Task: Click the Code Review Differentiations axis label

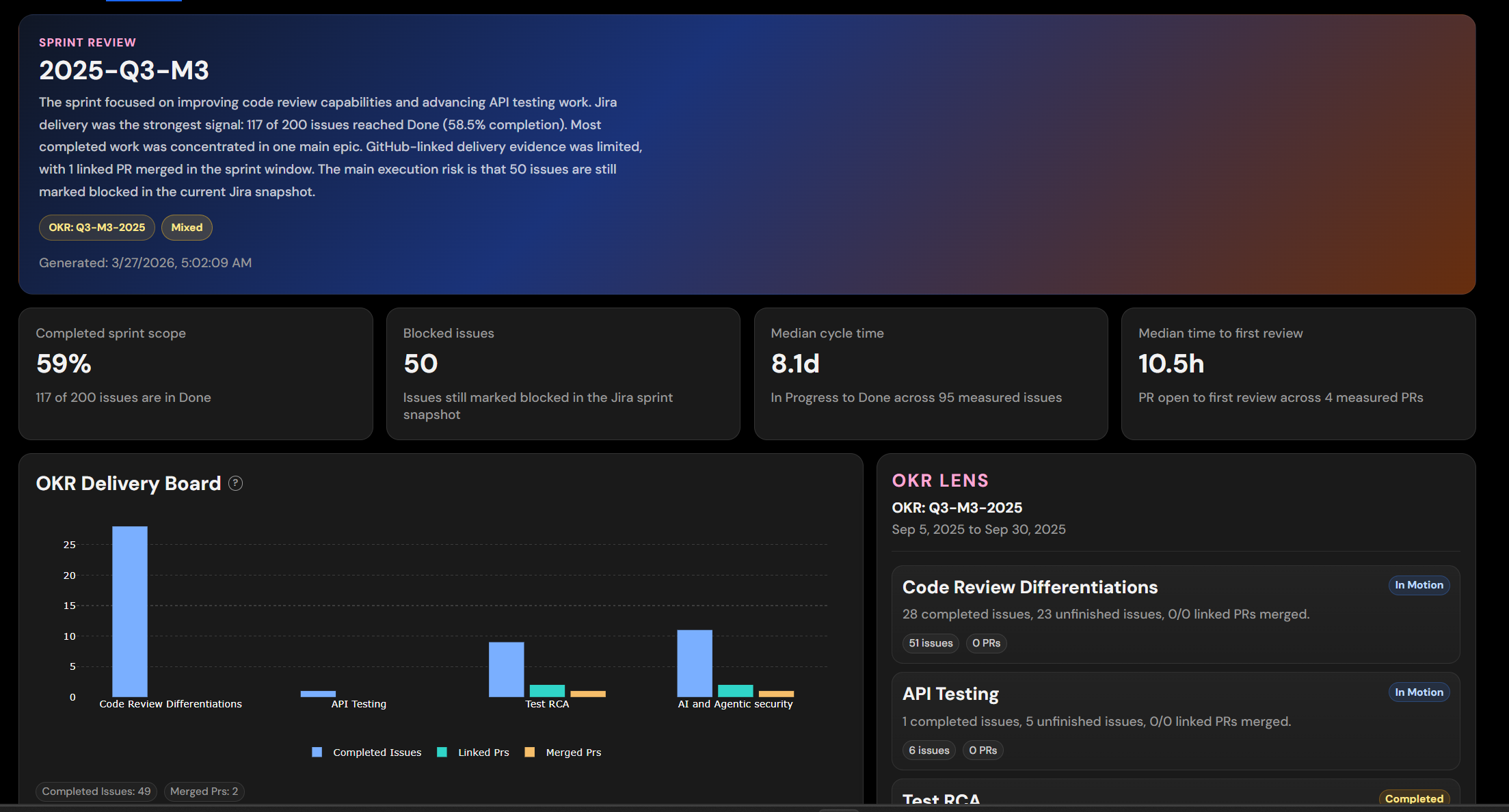Action: [170, 704]
